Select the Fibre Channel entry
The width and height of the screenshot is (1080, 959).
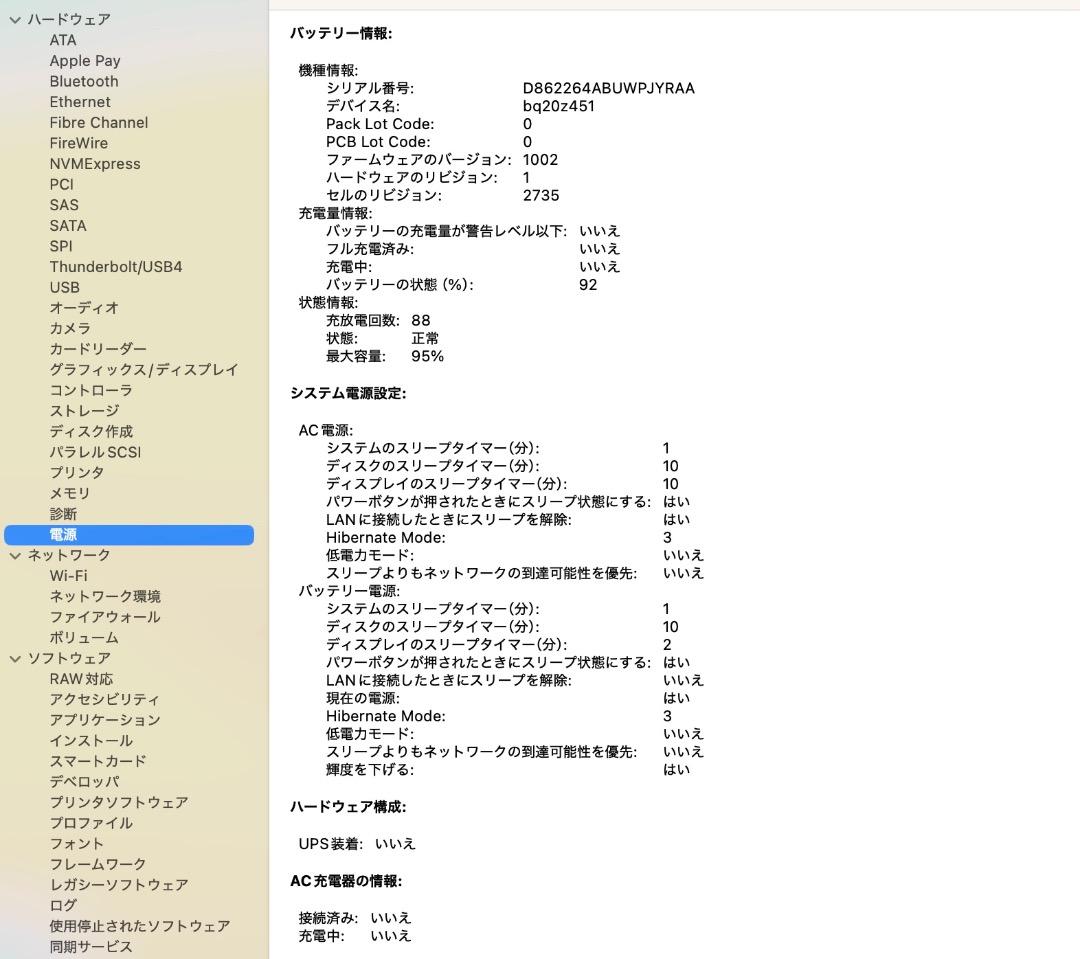[x=98, y=122]
